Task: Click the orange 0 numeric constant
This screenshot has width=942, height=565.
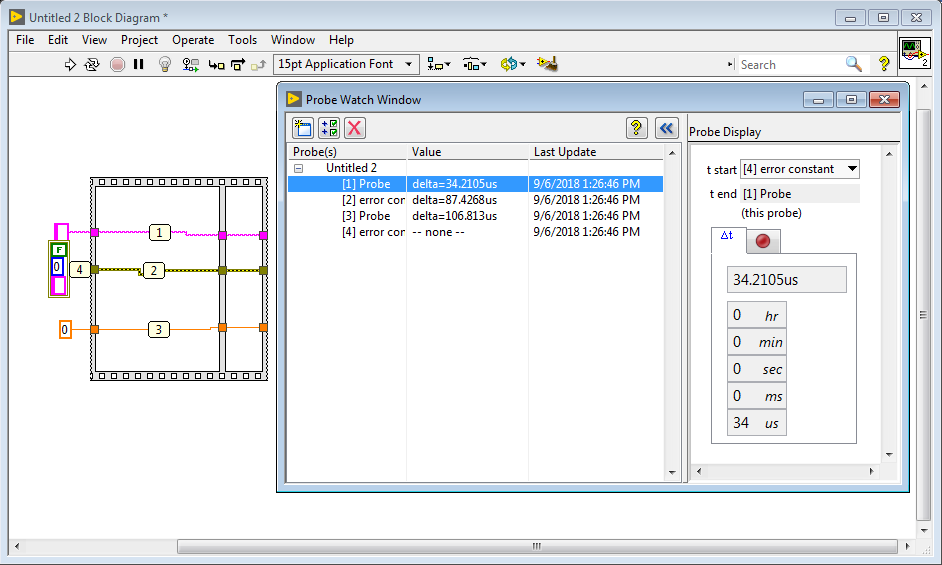Action: click(65, 329)
